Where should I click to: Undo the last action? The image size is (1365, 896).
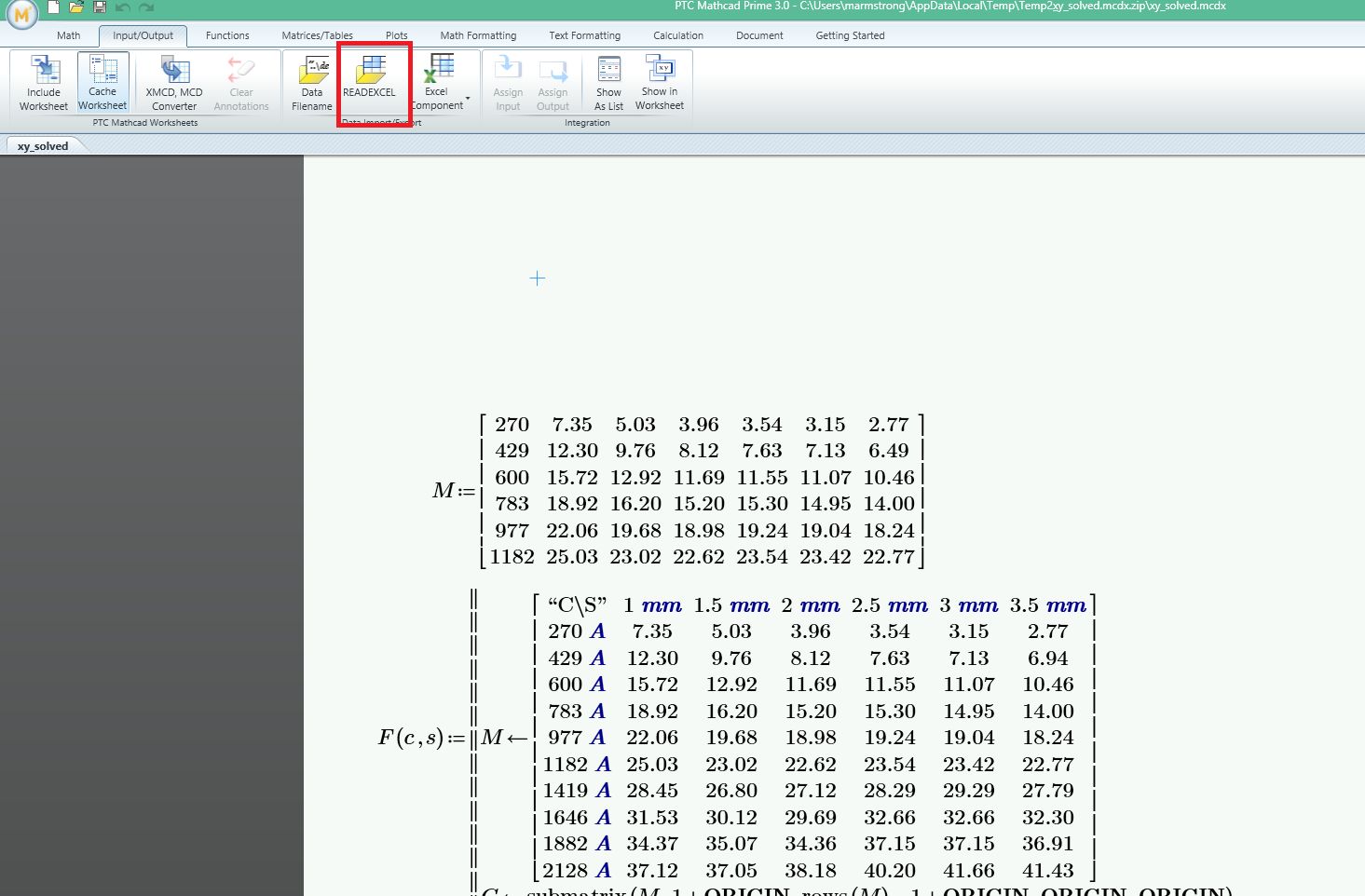click(x=123, y=7)
